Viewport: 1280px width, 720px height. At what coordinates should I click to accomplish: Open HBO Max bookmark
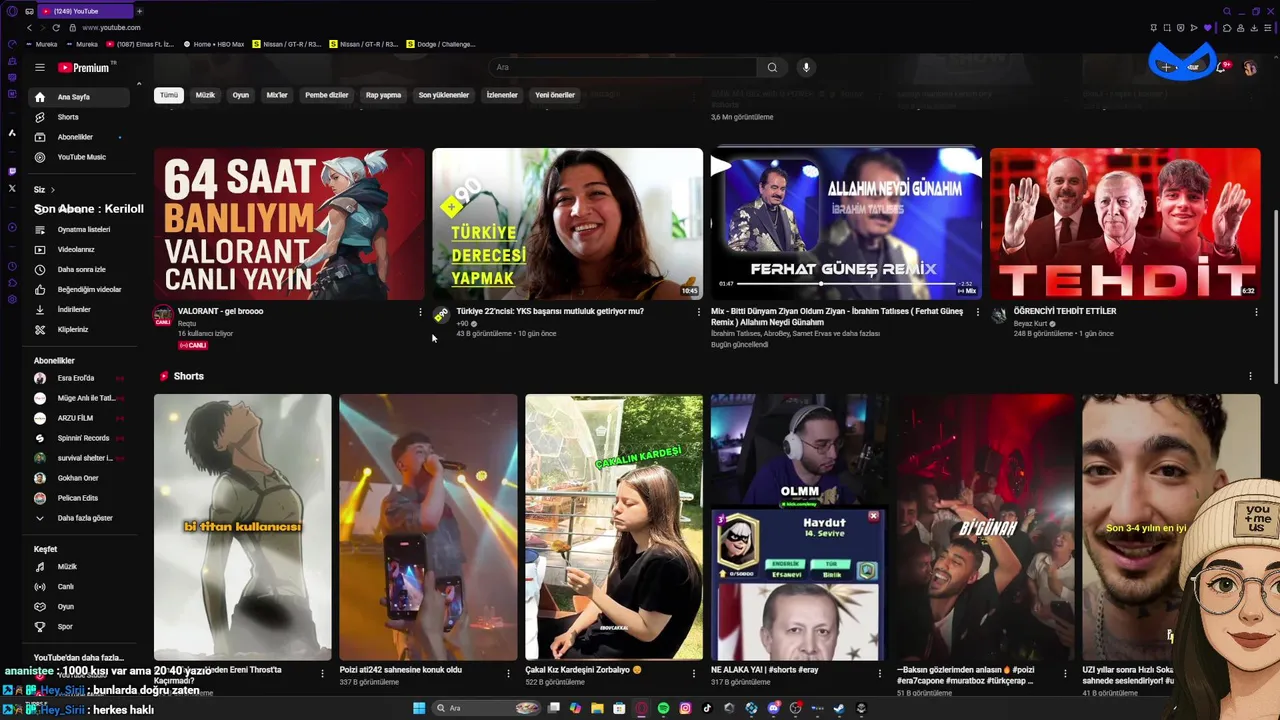214,44
